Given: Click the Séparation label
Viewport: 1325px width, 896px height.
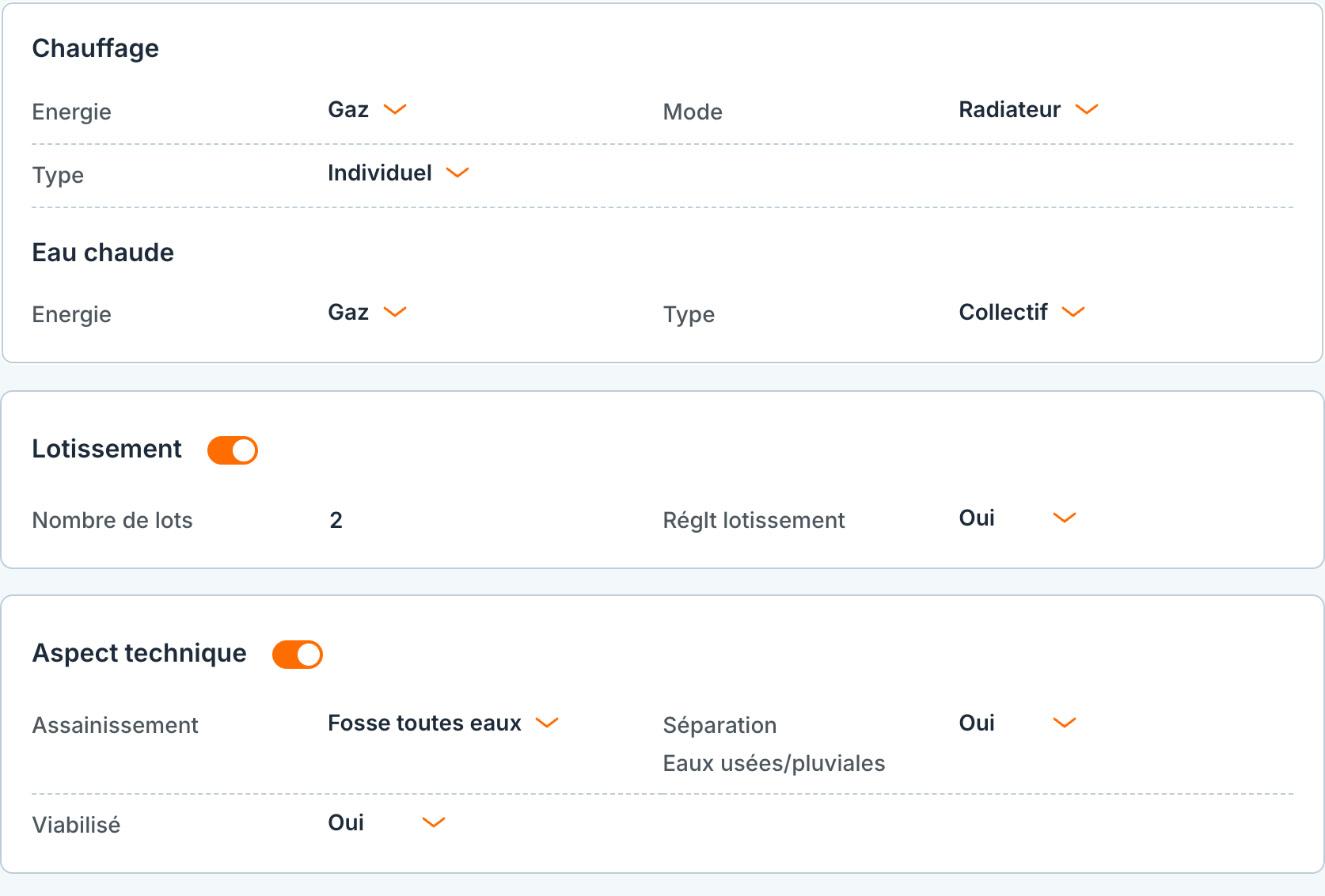Looking at the screenshot, I should pyautogui.click(x=720, y=725).
